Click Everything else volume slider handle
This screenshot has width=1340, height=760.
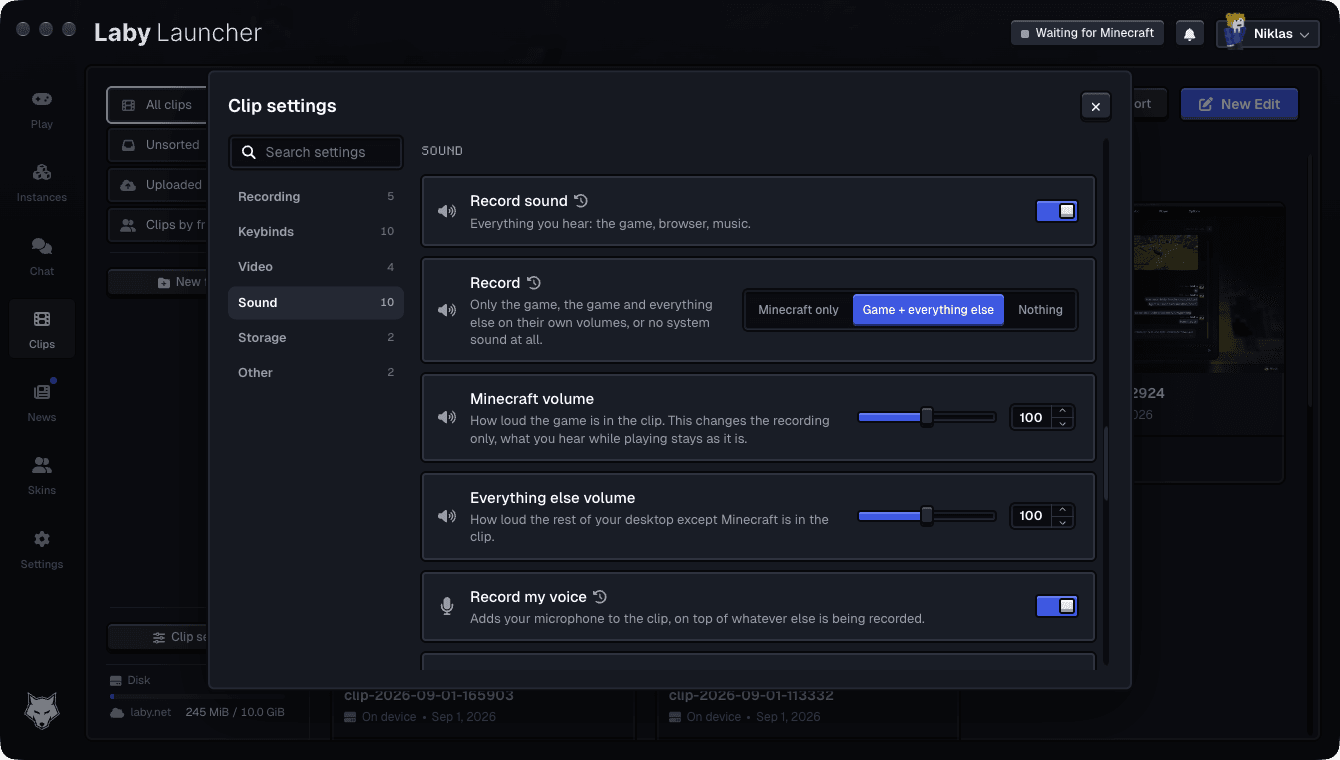(927, 516)
